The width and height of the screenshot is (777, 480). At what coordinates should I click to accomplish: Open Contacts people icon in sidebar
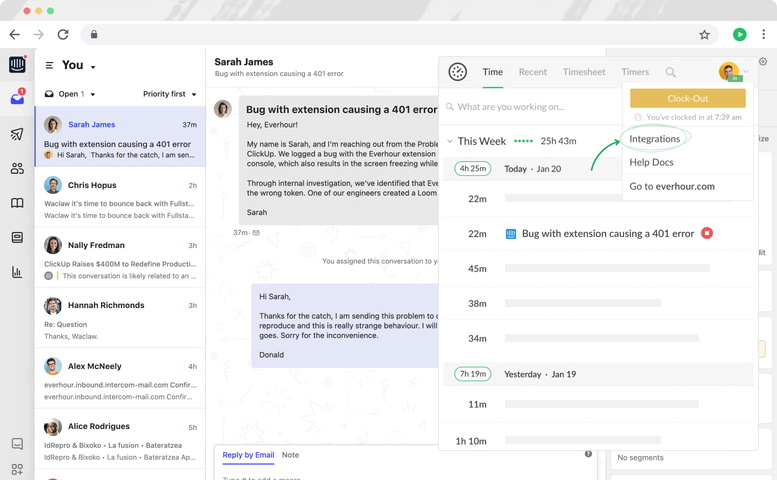[17, 168]
